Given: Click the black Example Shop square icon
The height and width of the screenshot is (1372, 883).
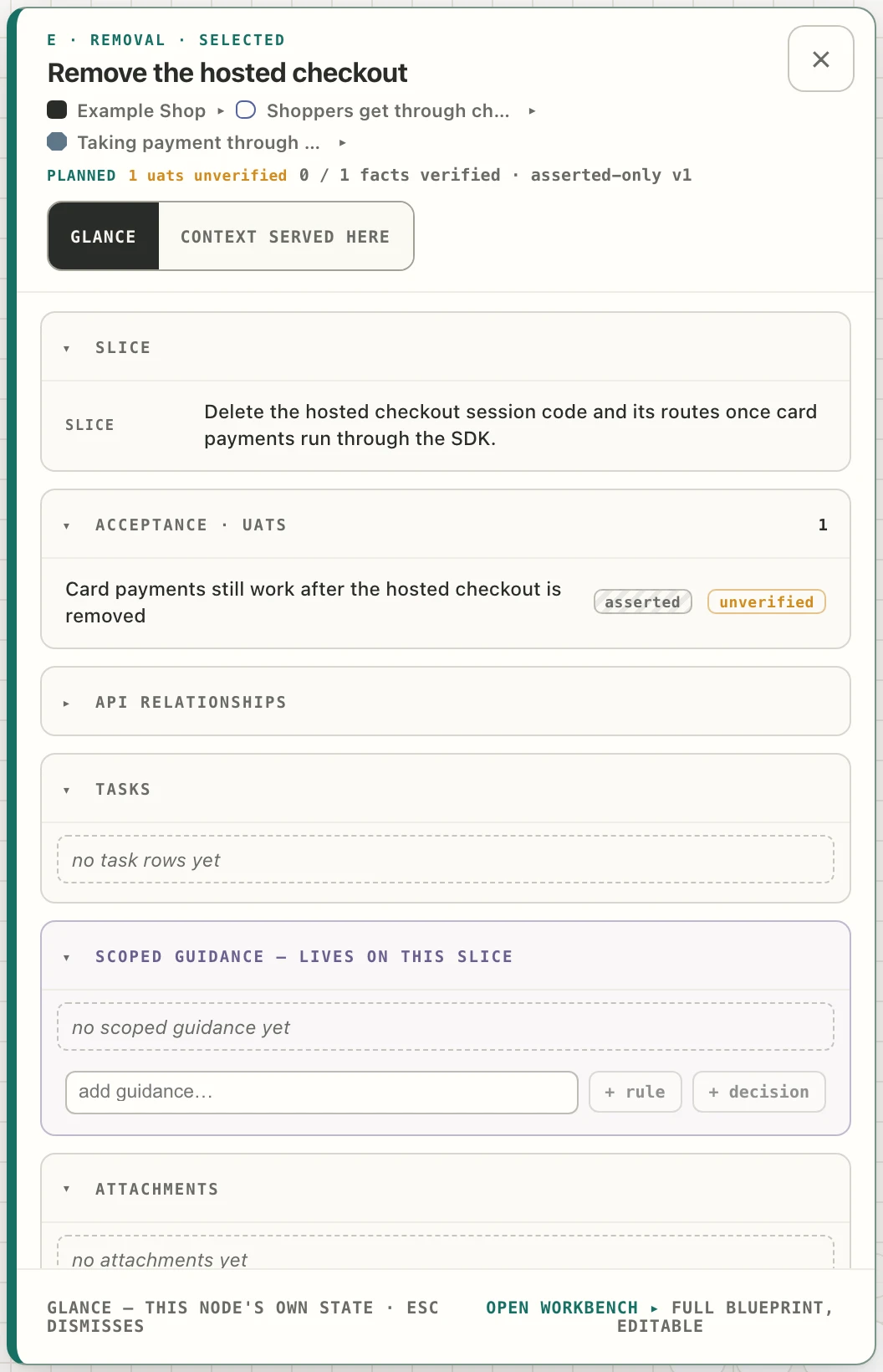Looking at the screenshot, I should coord(57,110).
